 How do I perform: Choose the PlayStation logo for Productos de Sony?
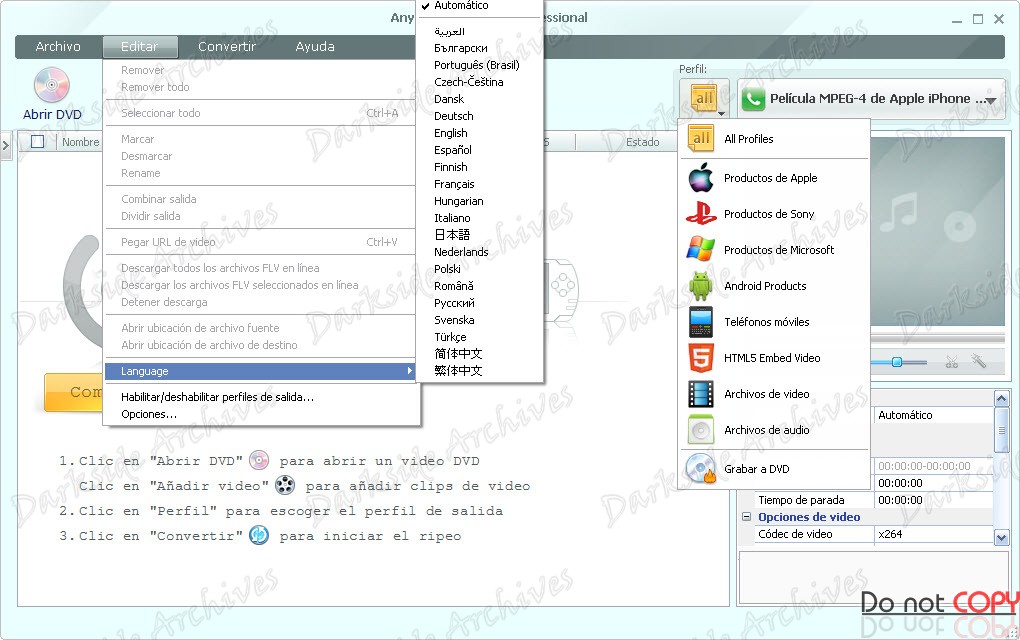pos(701,213)
